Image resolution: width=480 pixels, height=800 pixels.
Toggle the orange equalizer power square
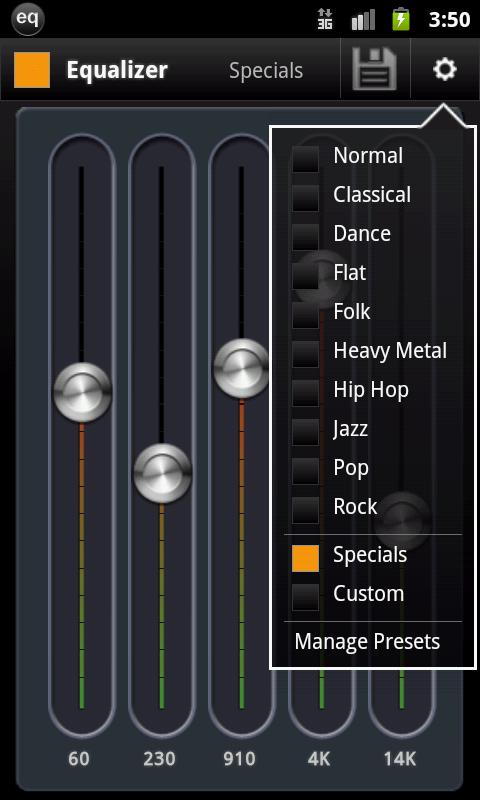point(32,70)
